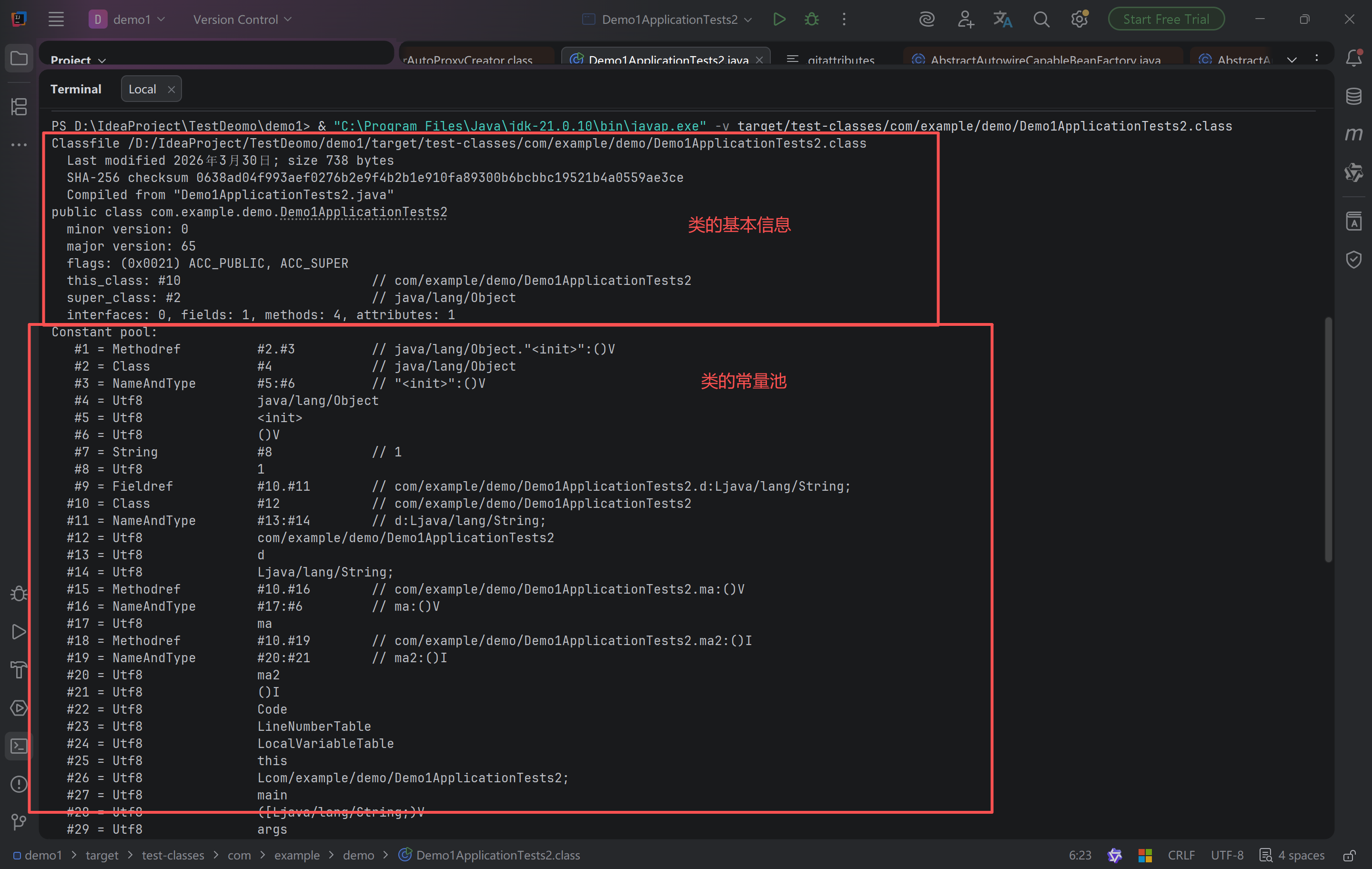Toggle the Project tool window folder icon
1372x869 pixels.
coord(19,58)
